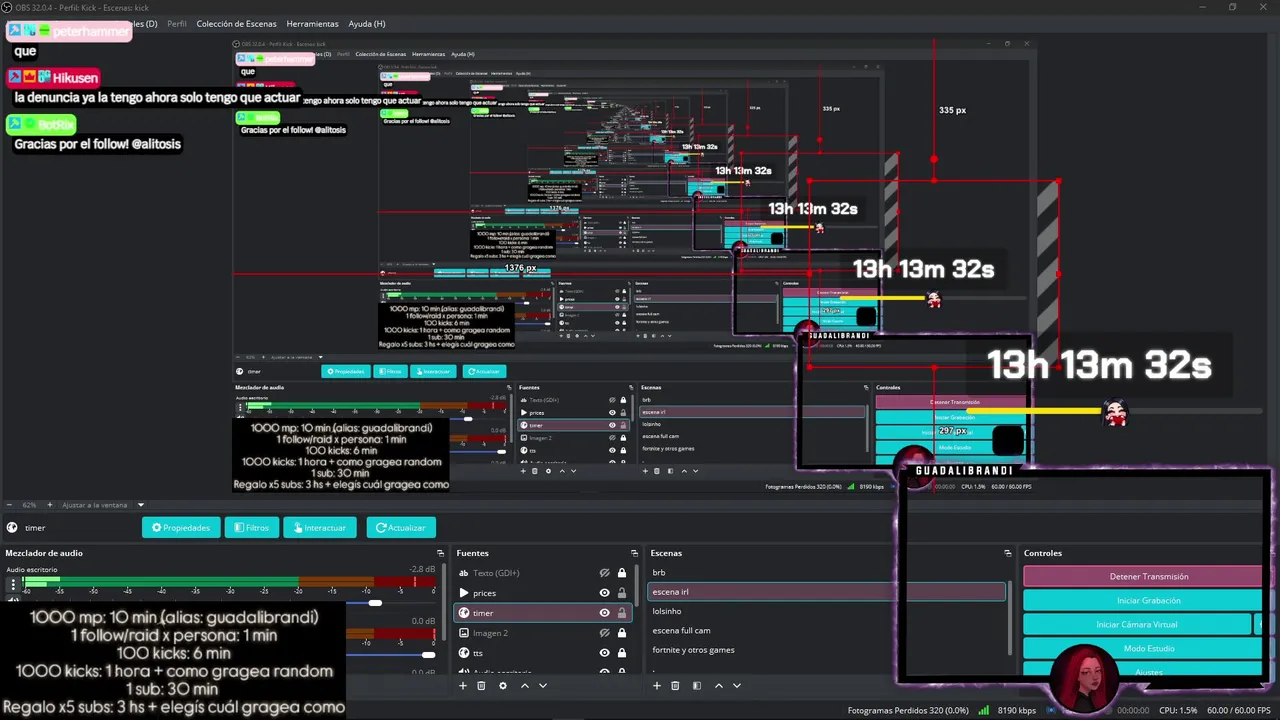Open the Herramientas menu
1280x720 pixels.
tap(312, 24)
